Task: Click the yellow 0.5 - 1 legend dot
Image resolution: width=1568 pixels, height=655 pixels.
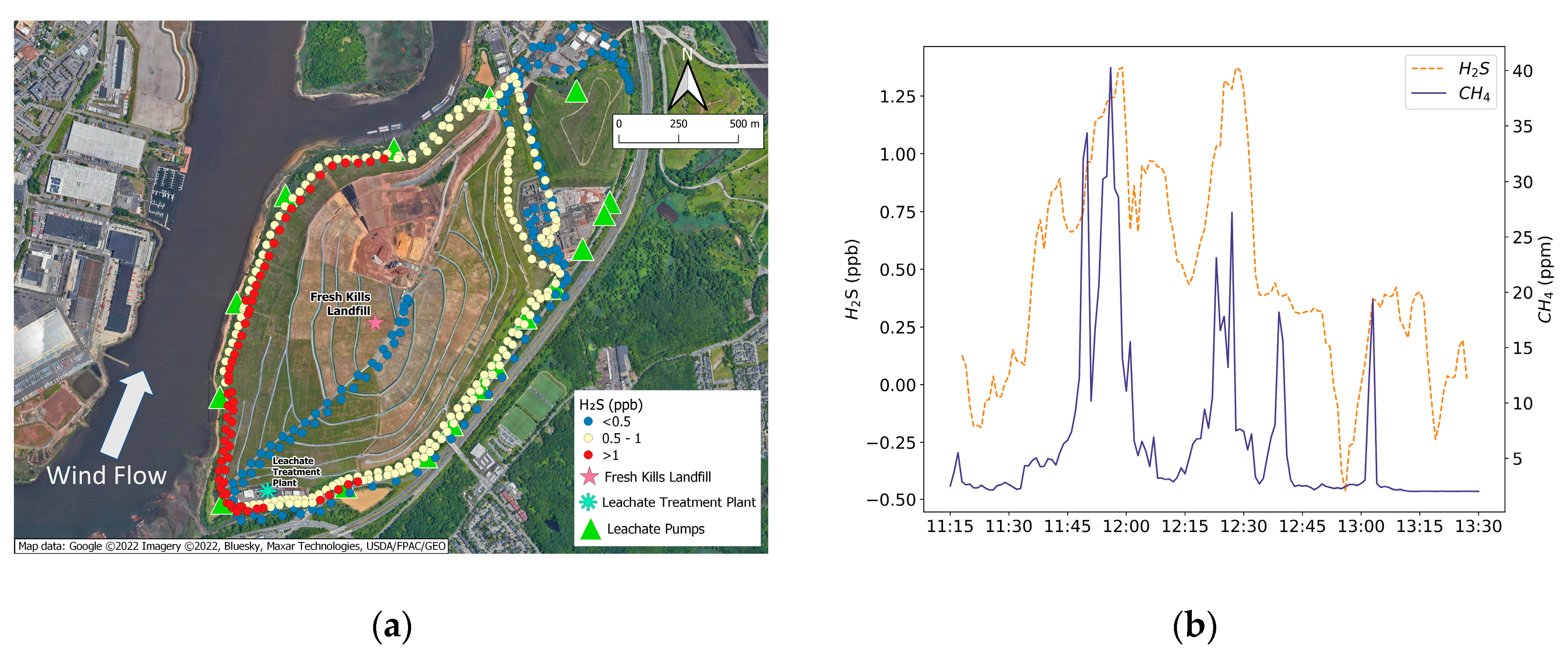Action: [588, 438]
